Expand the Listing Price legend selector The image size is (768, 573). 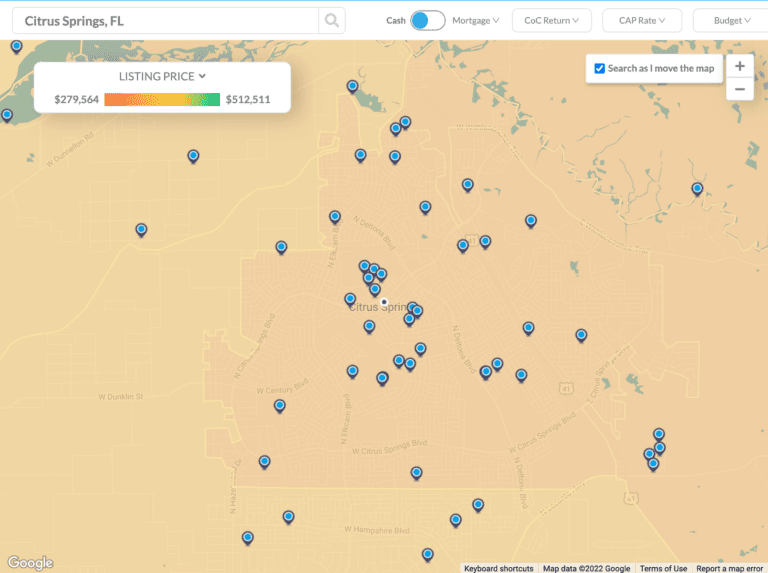point(161,76)
